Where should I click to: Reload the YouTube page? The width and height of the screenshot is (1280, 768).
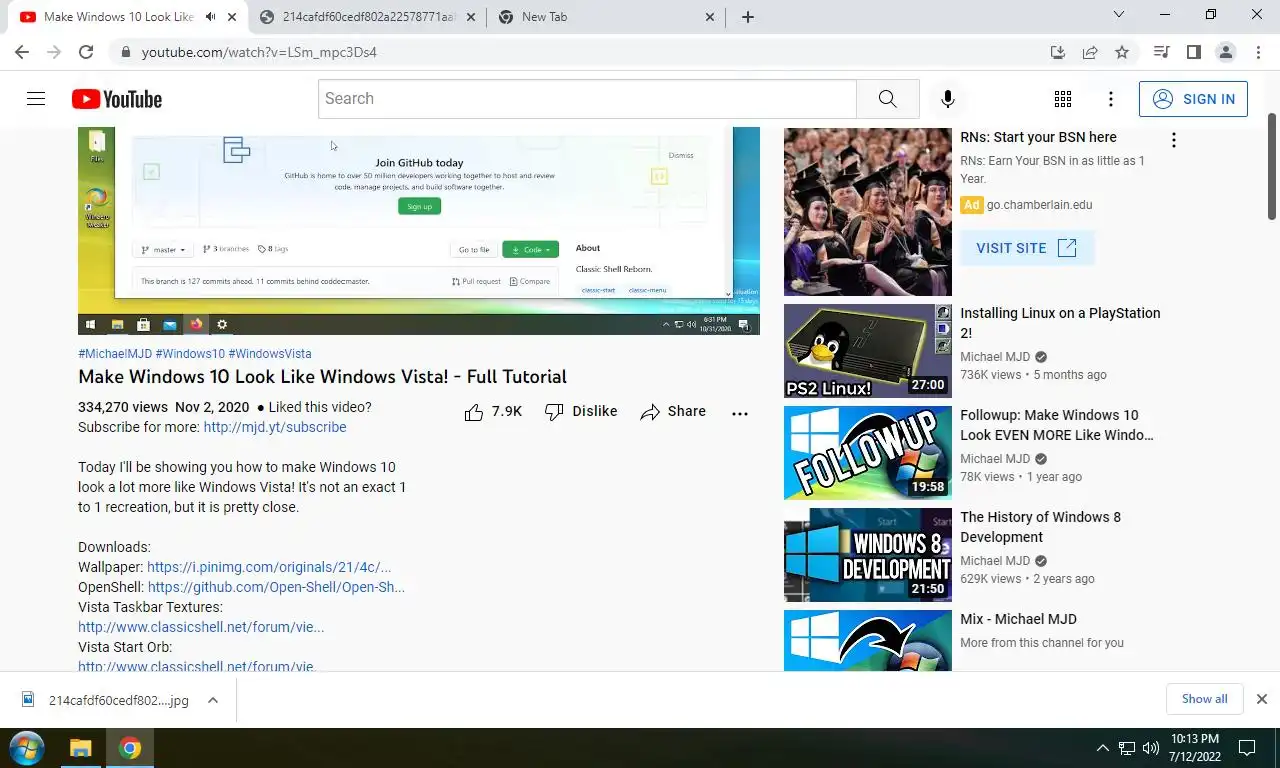pos(86,52)
